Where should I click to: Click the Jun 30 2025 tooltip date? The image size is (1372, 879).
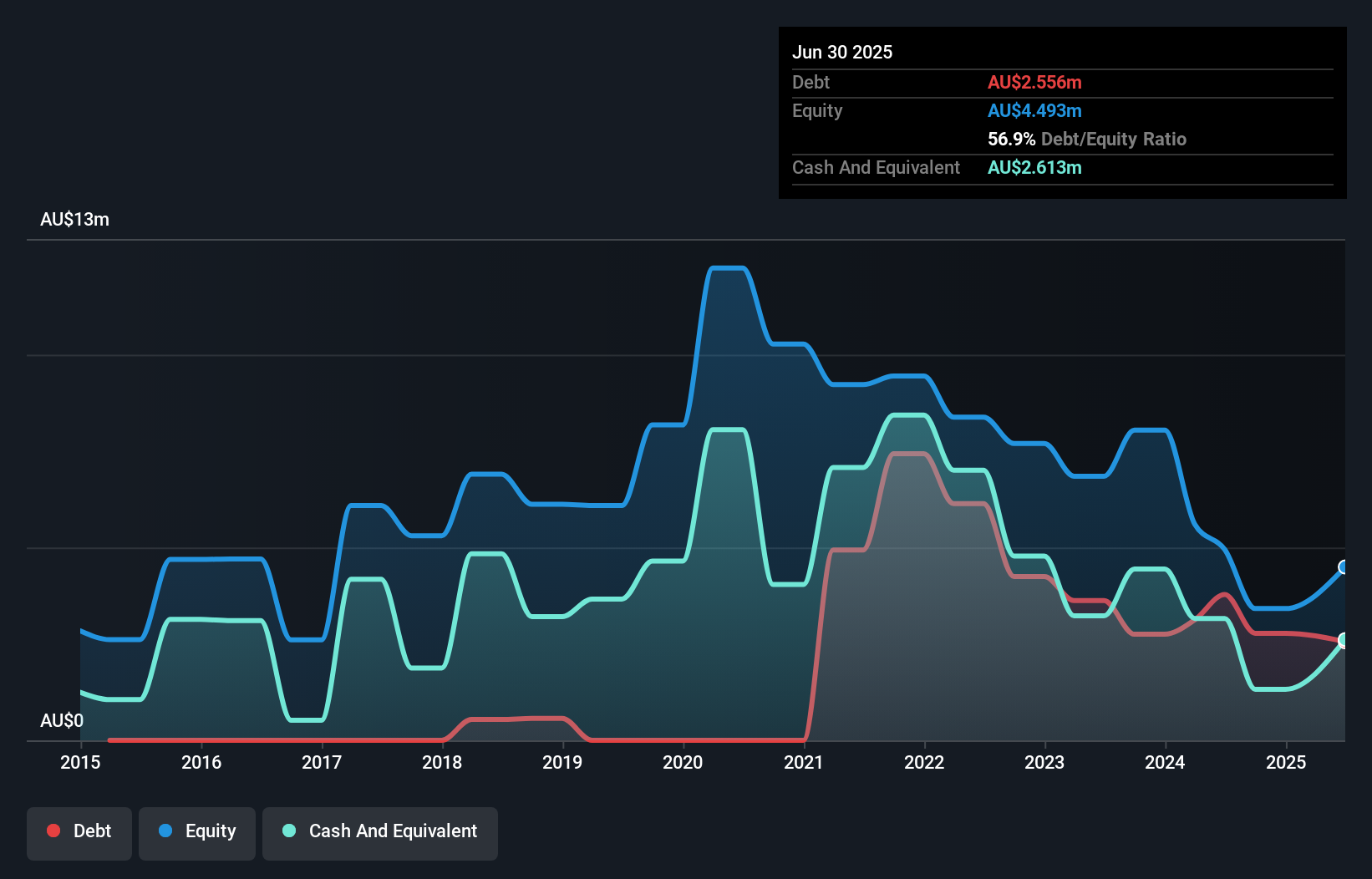click(842, 52)
